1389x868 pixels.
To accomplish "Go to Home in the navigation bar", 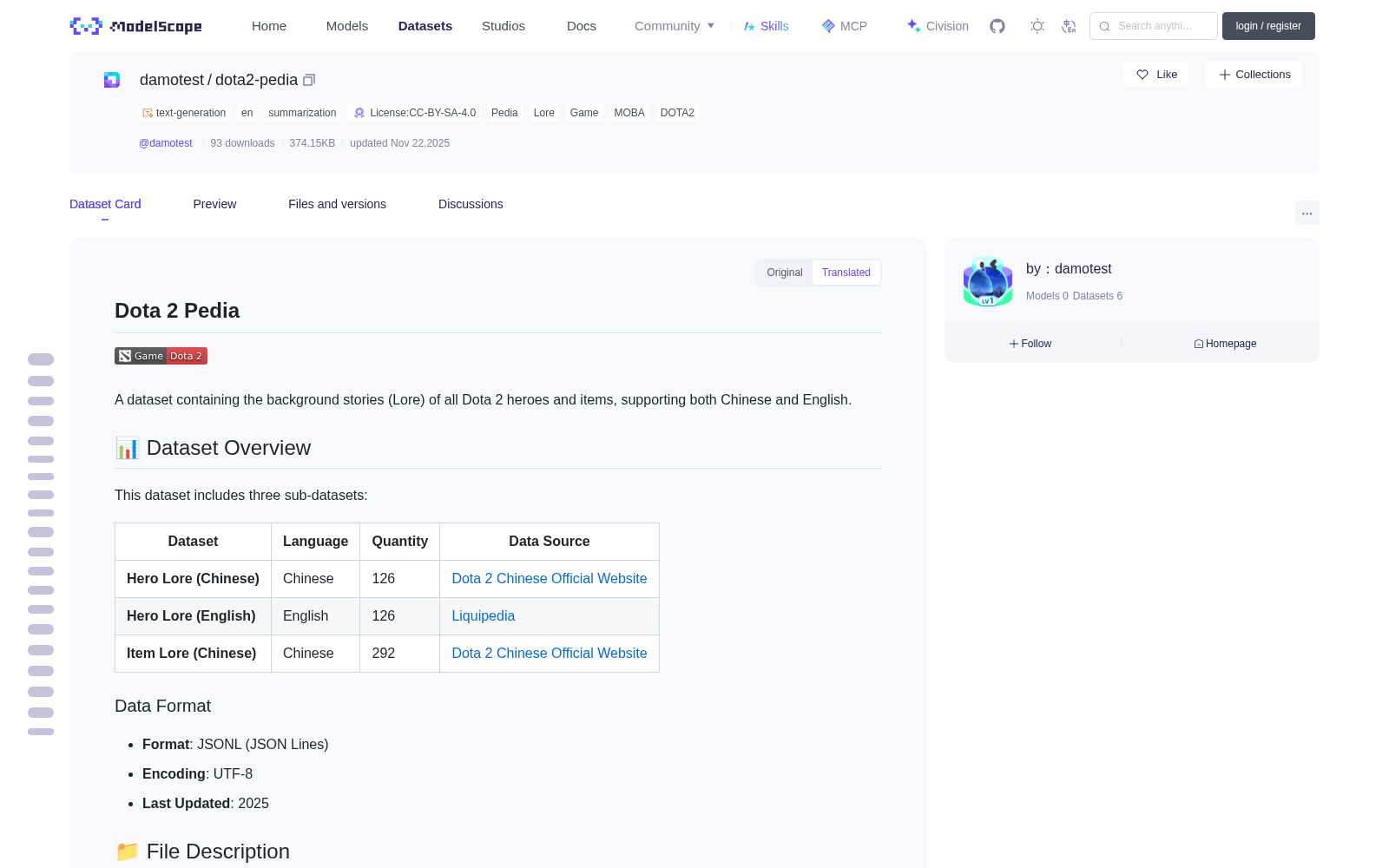I will (x=269, y=26).
